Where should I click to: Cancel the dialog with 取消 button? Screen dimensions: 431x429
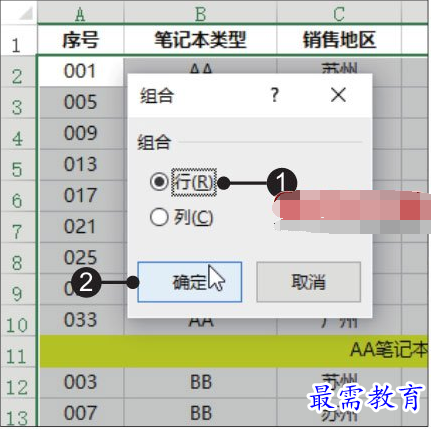[x=308, y=282]
